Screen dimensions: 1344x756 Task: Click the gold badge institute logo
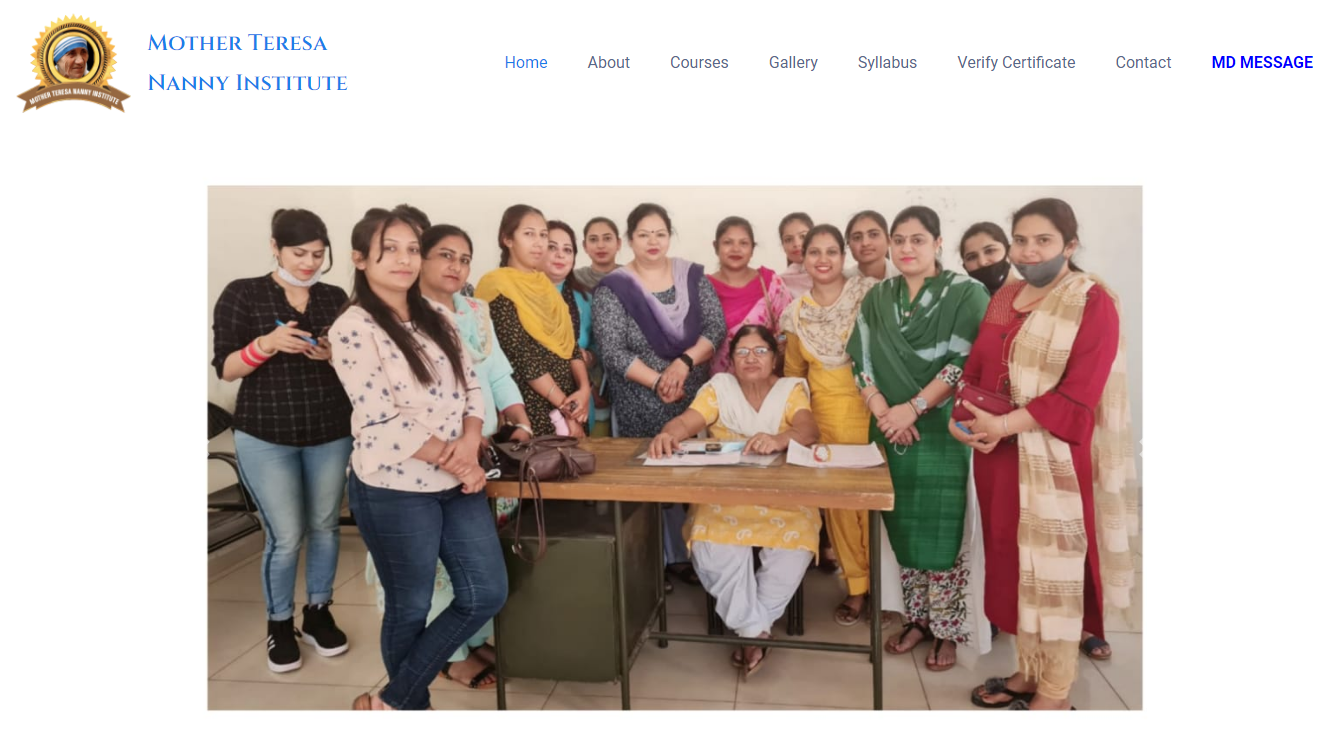73,62
